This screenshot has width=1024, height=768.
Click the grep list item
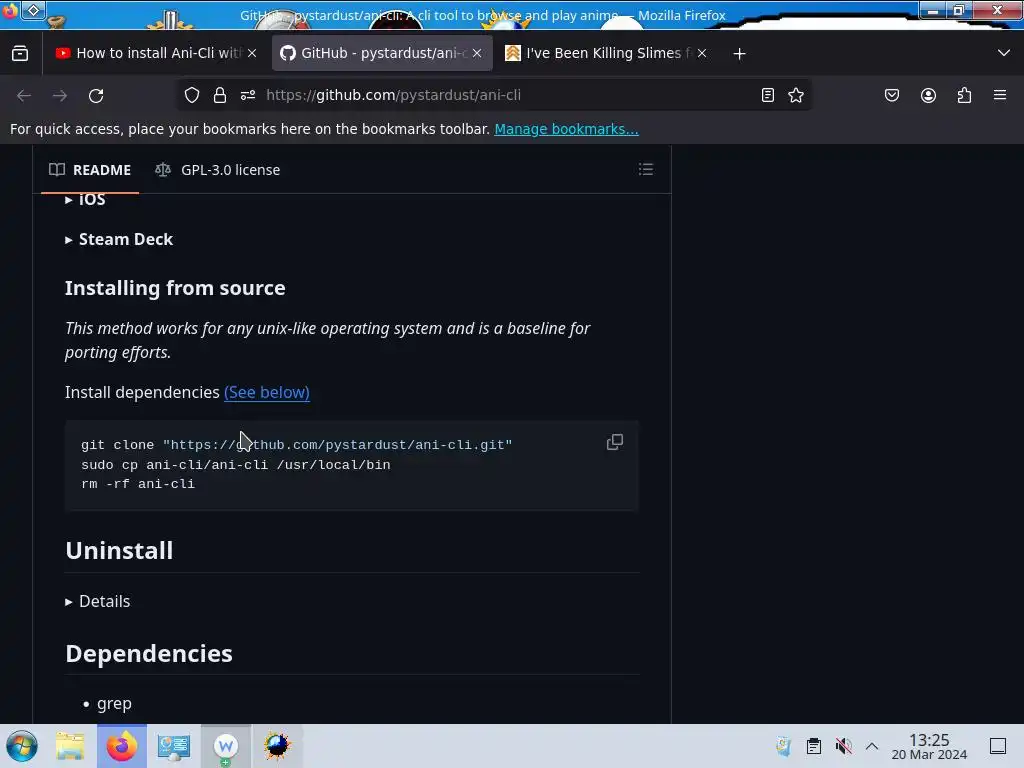pyautogui.click(x=114, y=704)
